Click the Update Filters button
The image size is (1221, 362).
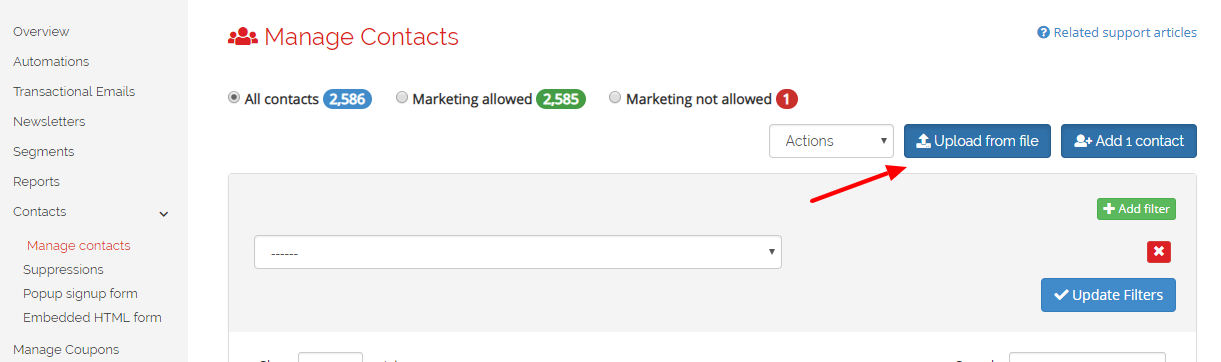1108,295
